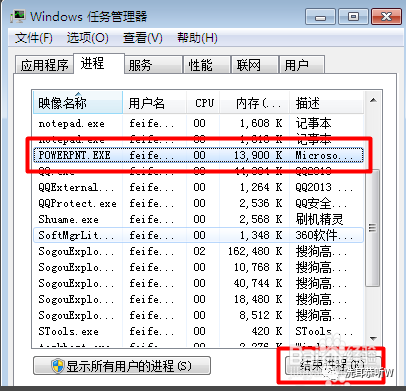406x391 pixels.
Task: Sort by 用户名 column header
Action: (x=155, y=103)
